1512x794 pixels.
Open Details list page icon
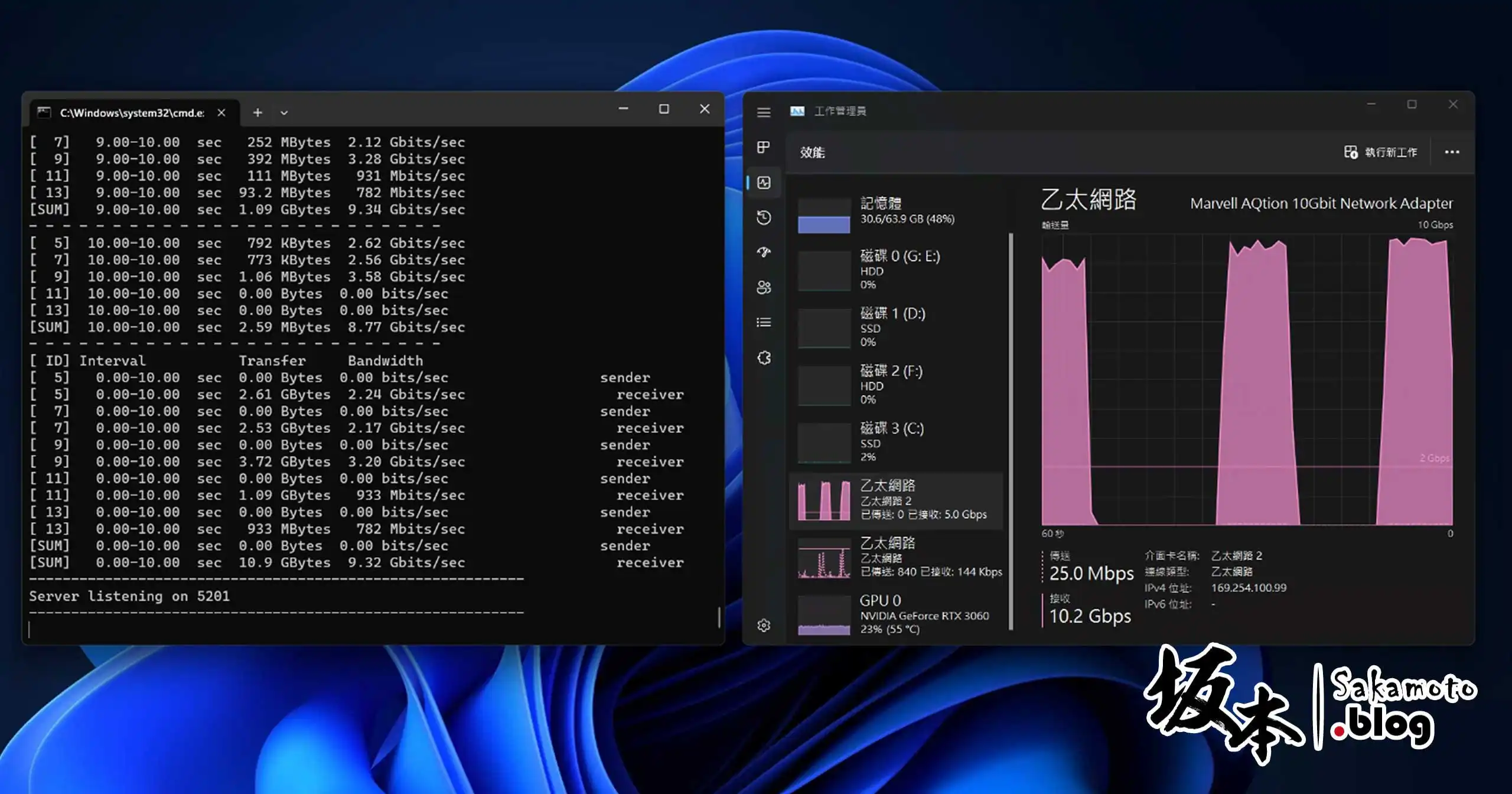coord(764,322)
